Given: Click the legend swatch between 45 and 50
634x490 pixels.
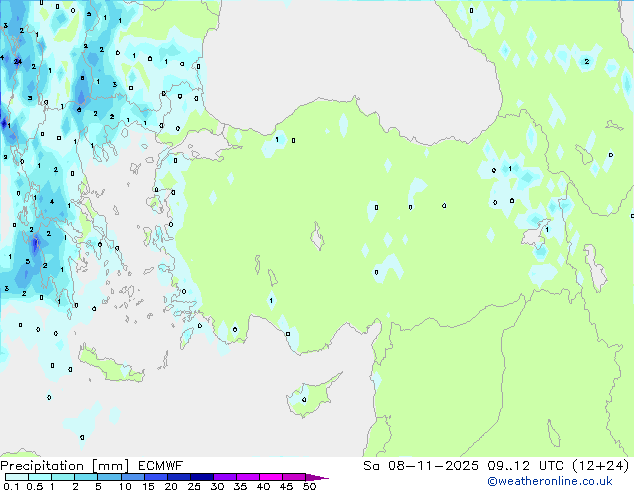Looking at the screenshot, I should click(294, 477).
